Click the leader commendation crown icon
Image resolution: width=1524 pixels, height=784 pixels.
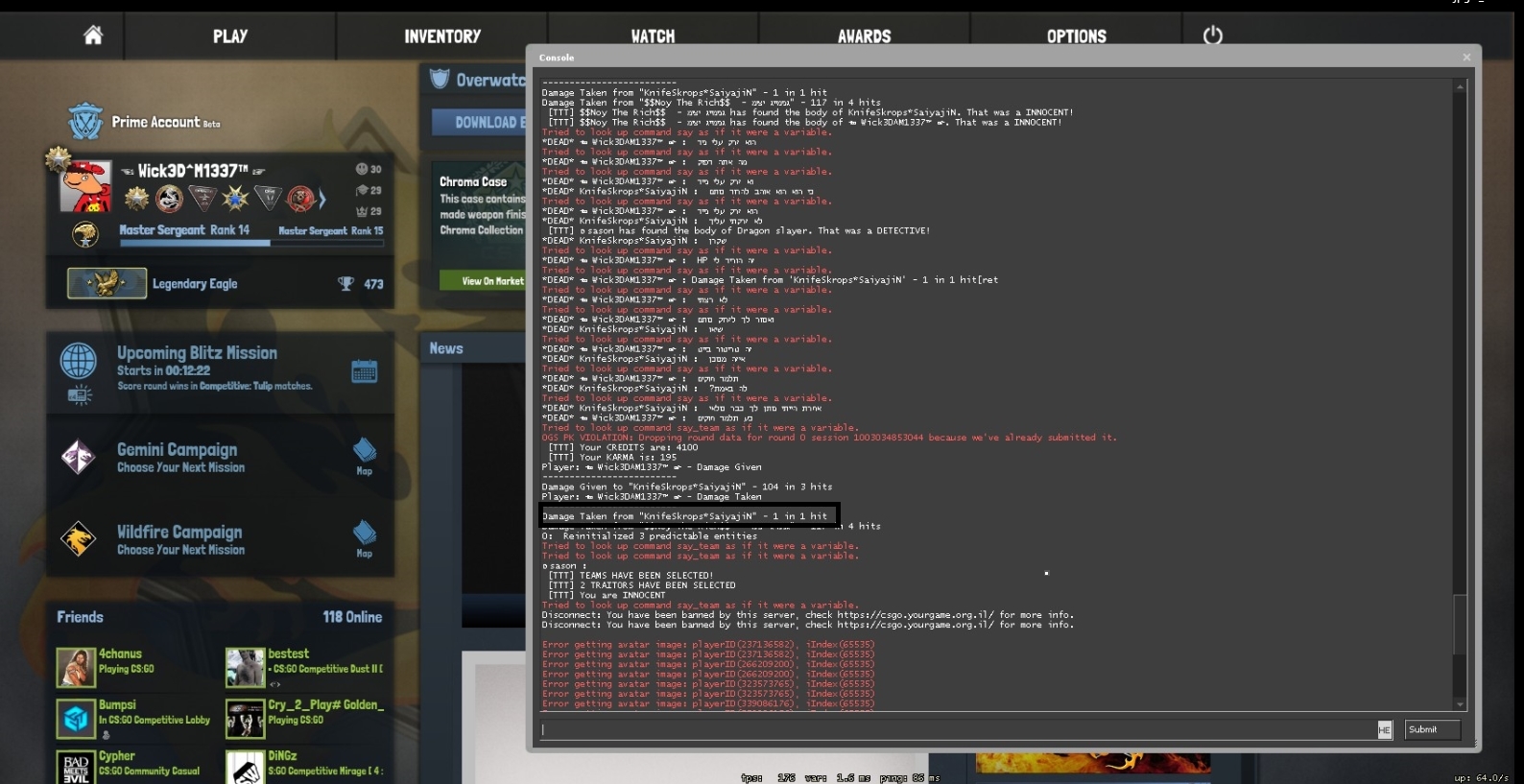click(x=362, y=211)
